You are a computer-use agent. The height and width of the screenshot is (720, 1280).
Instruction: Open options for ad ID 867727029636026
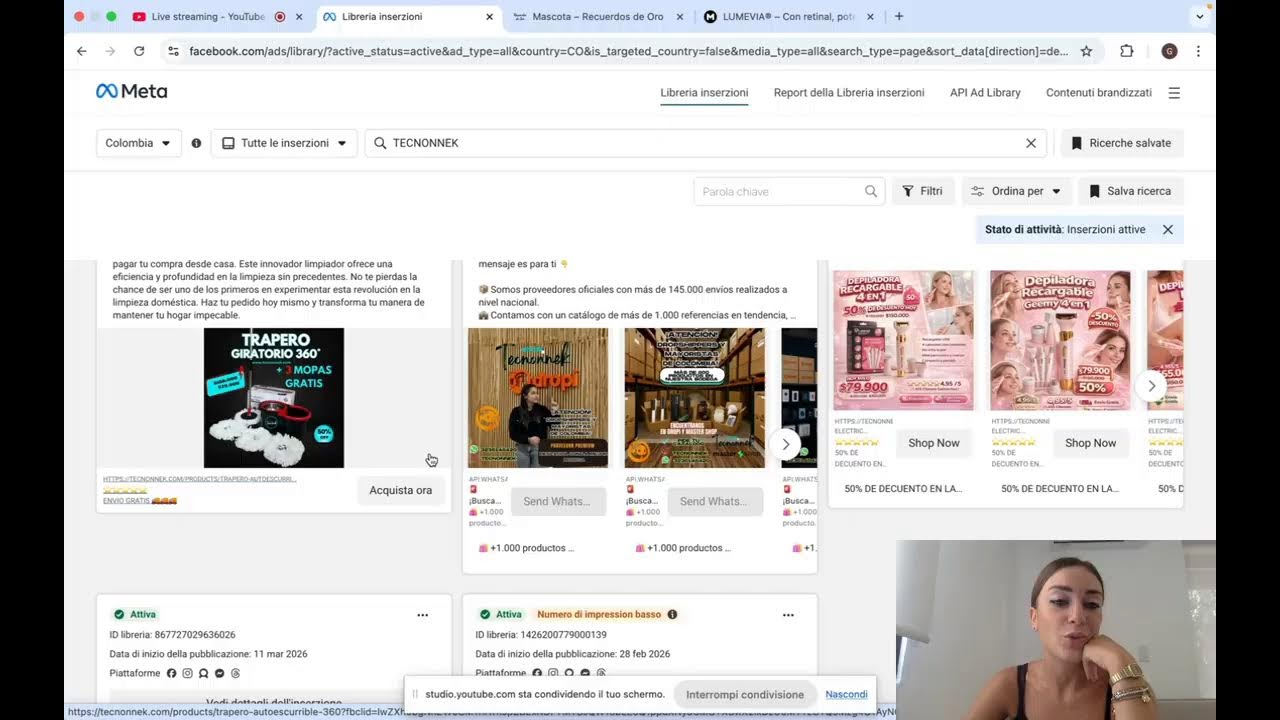(423, 615)
